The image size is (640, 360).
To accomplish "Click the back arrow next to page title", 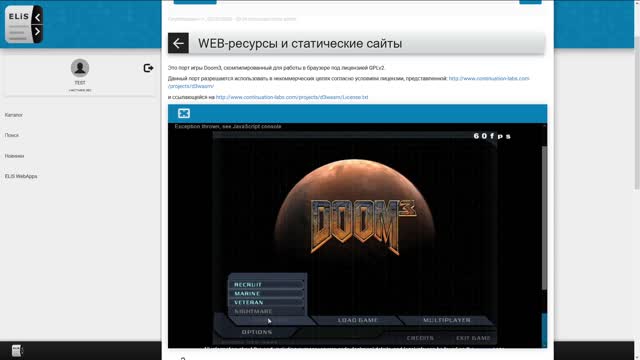I will point(178,43).
